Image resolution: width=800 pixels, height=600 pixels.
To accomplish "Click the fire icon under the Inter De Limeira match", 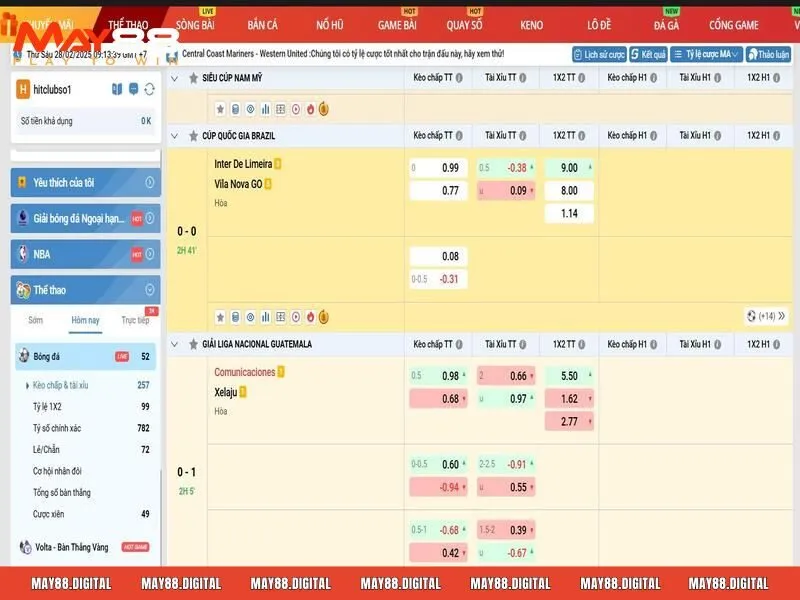I will click(311, 317).
